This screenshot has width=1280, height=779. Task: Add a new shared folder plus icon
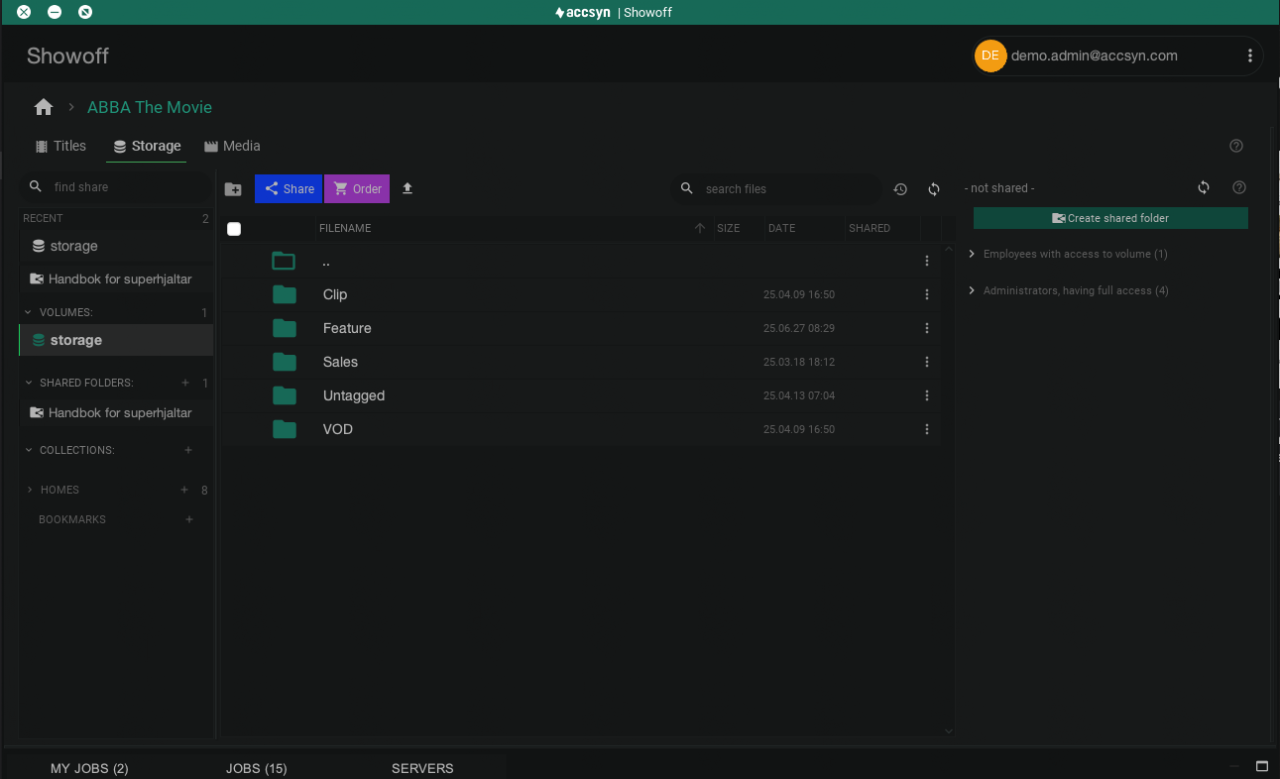click(x=184, y=383)
